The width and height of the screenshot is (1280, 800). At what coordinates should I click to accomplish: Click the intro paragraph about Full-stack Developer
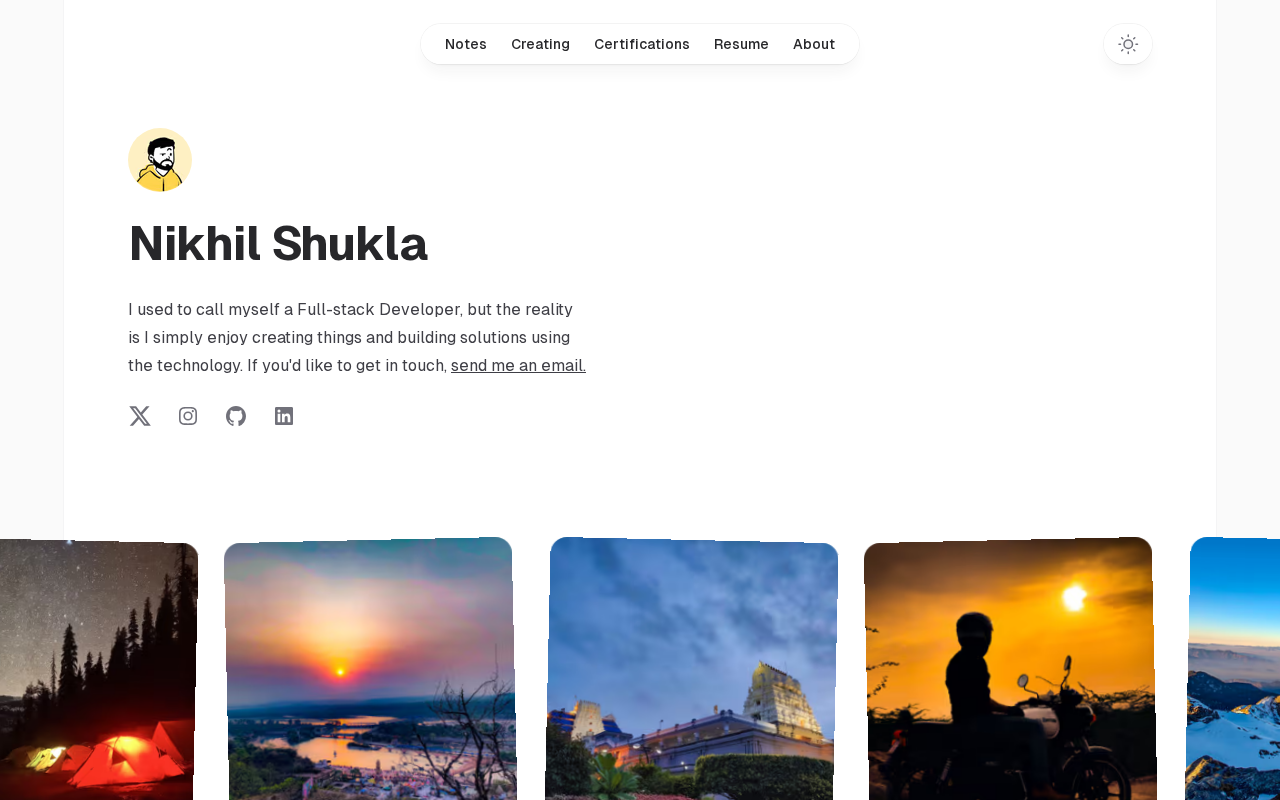pyautogui.click(x=357, y=338)
